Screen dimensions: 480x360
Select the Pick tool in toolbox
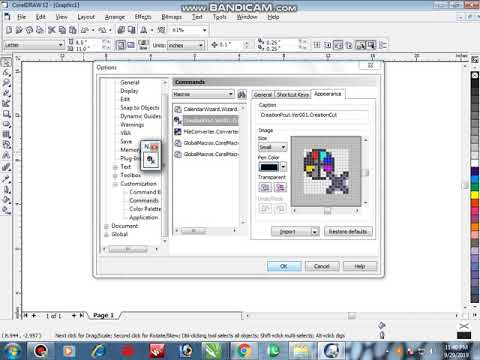6,62
